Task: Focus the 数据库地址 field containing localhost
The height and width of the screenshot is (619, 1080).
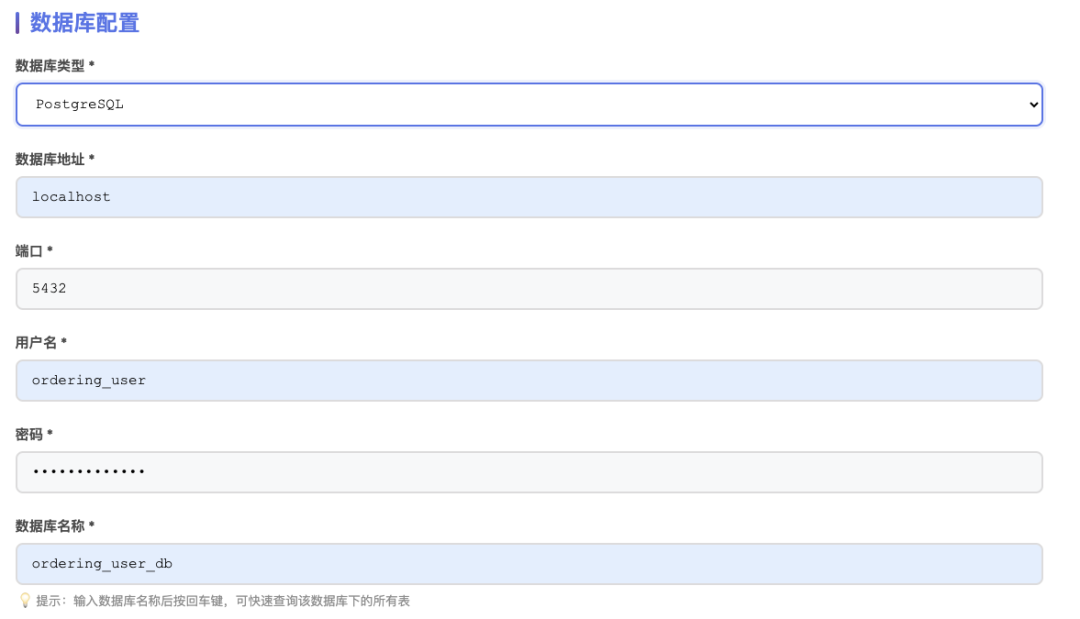Action: pos(529,197)
